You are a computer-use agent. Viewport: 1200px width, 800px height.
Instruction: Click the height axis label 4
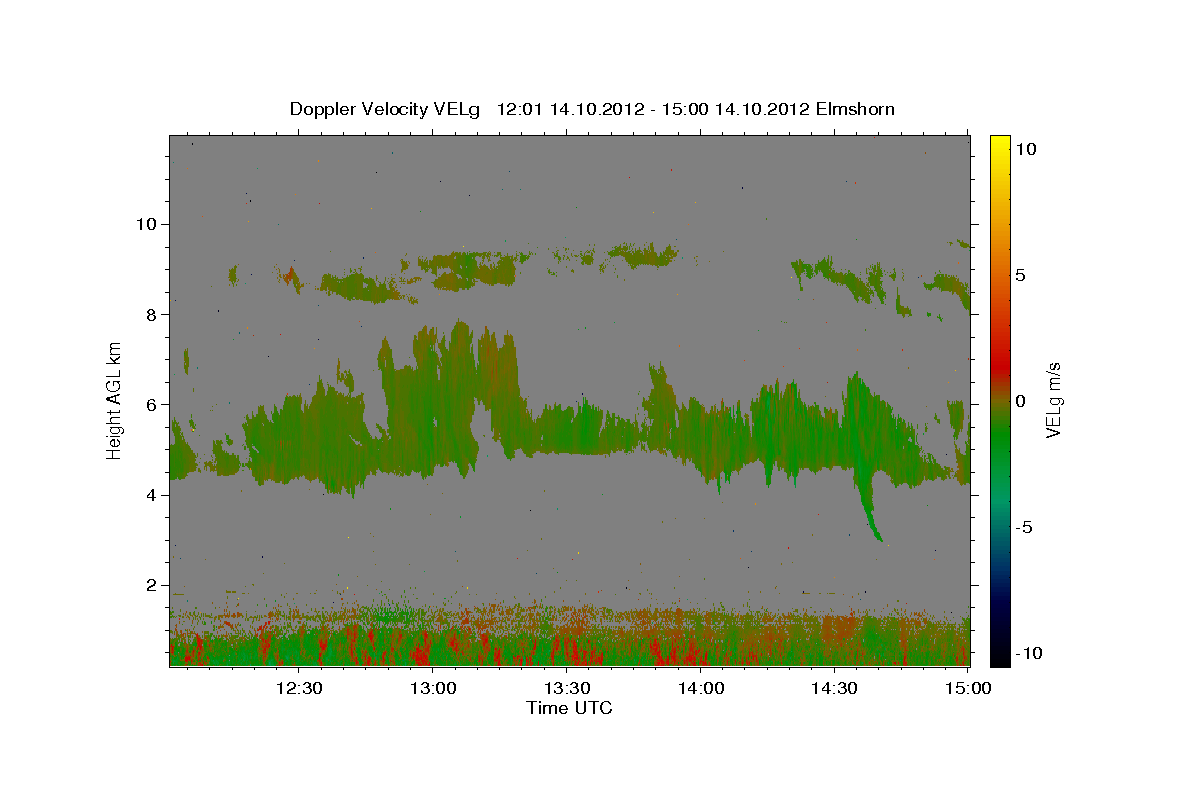(x=149, y=495)
